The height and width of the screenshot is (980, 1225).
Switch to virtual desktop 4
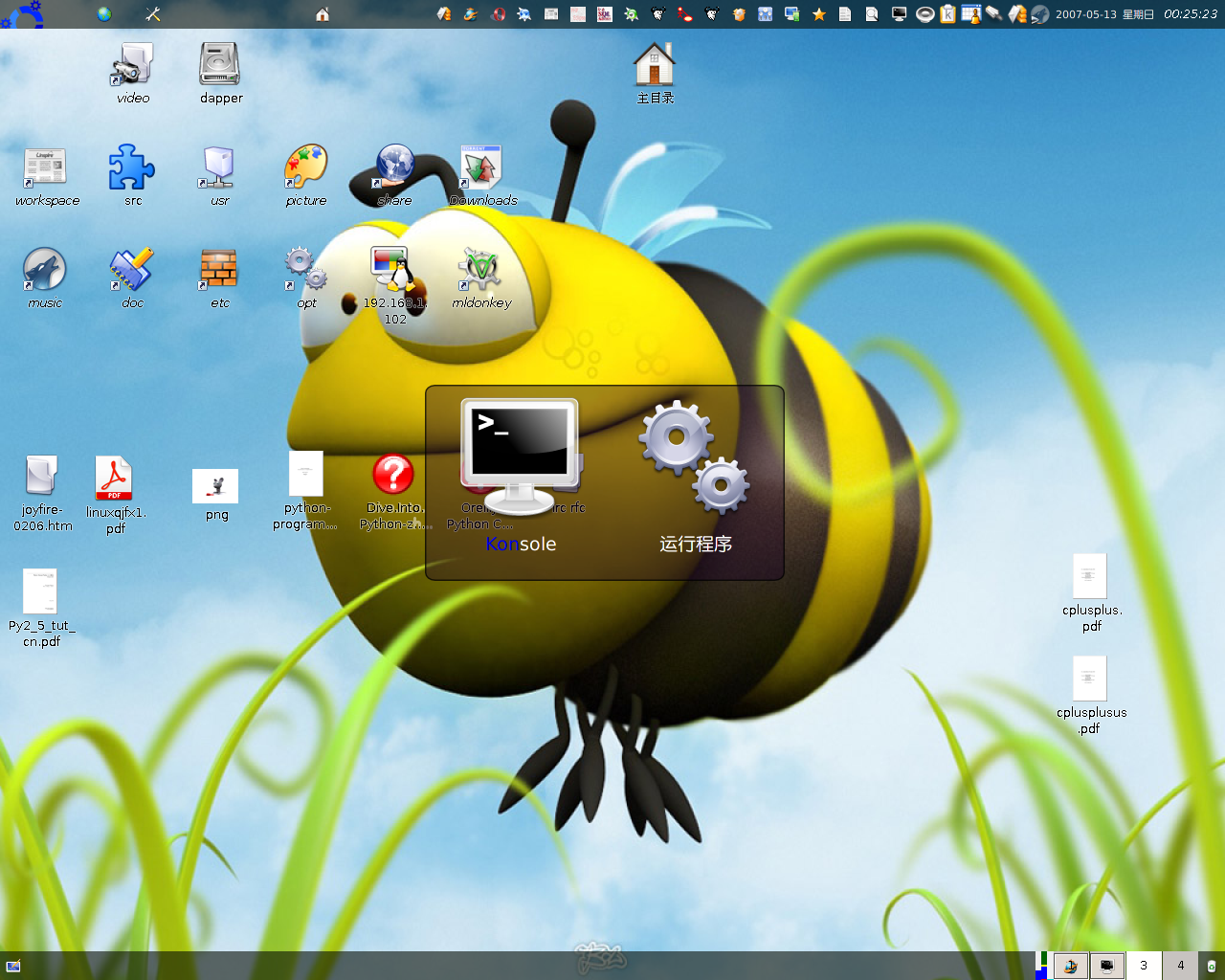coord(1180,966)
